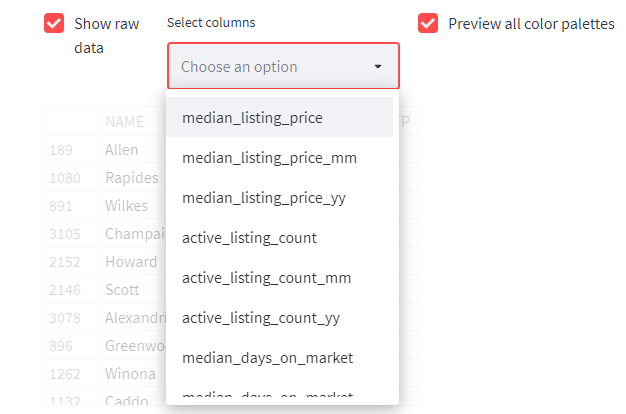The height and width of the screenshot is (414, 626).
Task: Uncheck the Show raw data checkbox
Action: tap(54, 23)
